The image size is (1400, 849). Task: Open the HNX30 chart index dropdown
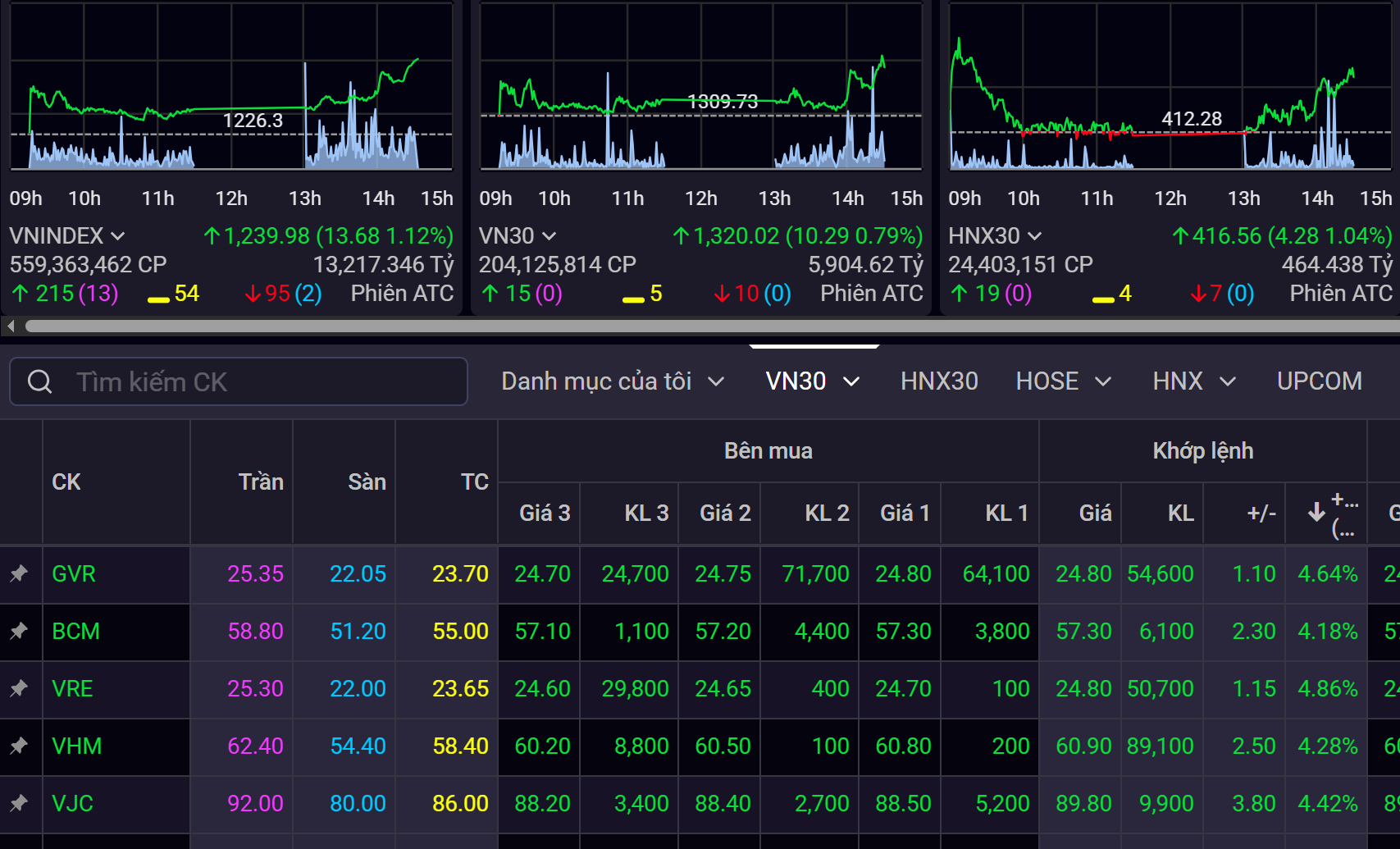pyautogui.click(x=1035, y=236)
